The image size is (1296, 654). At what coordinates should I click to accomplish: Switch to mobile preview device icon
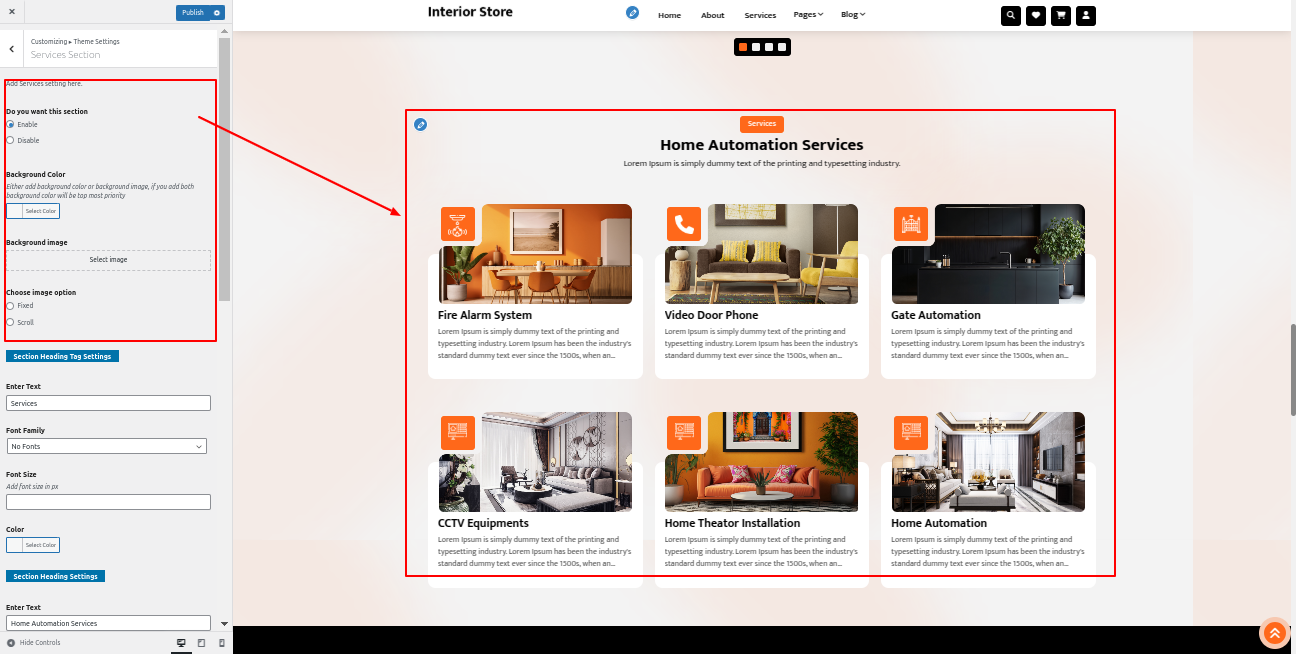[x=221, y=643]
